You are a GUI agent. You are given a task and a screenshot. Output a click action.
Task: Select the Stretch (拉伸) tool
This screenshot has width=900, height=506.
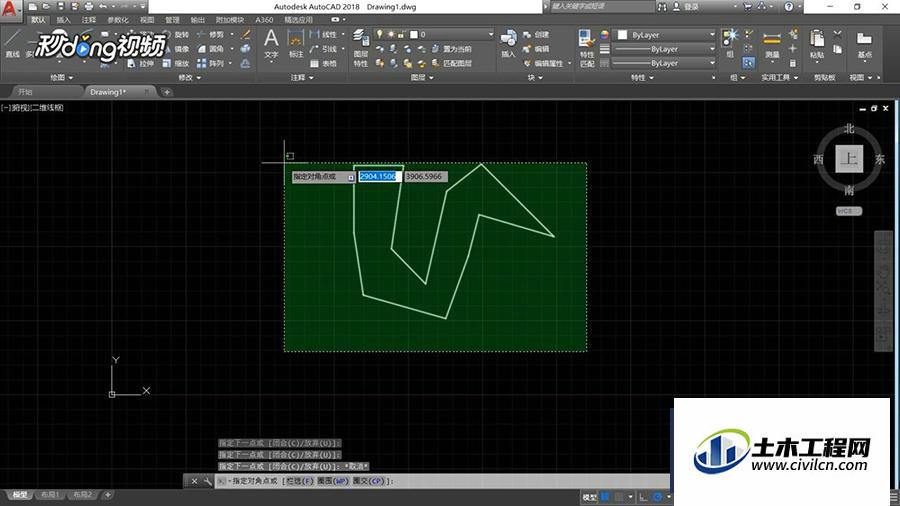(x=141, y=63)
